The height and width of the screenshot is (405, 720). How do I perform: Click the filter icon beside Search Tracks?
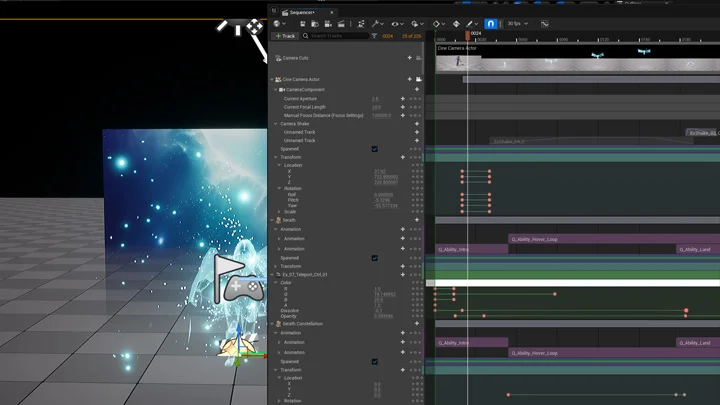click(x=374, y=36)
